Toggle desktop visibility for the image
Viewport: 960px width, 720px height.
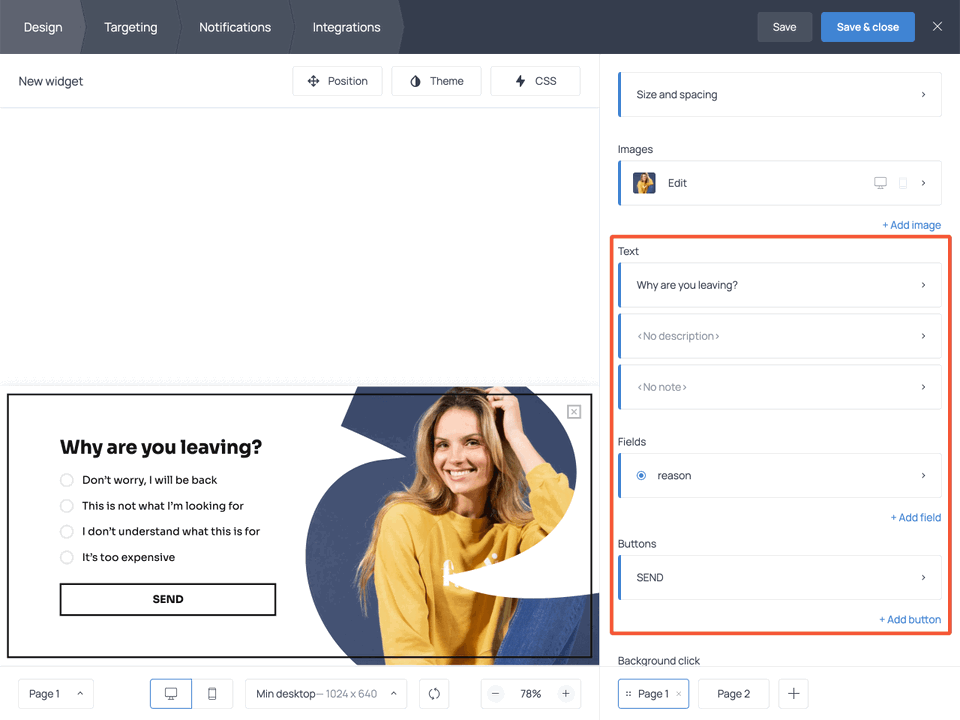pos(880,183)
